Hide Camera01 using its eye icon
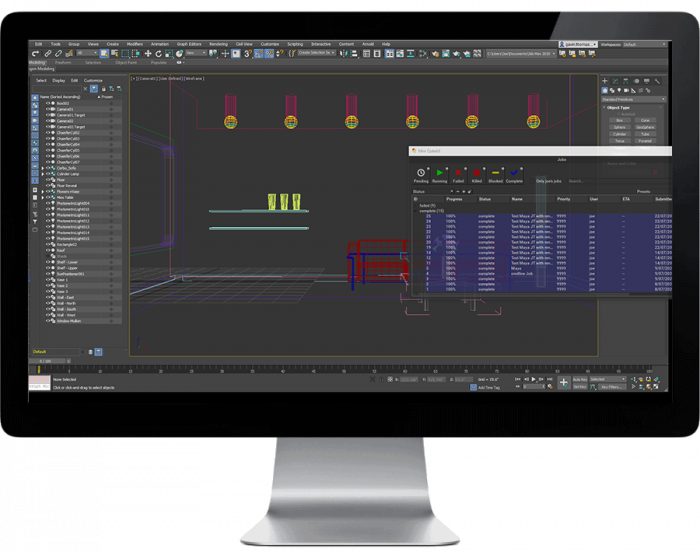 tap(48, 109)
